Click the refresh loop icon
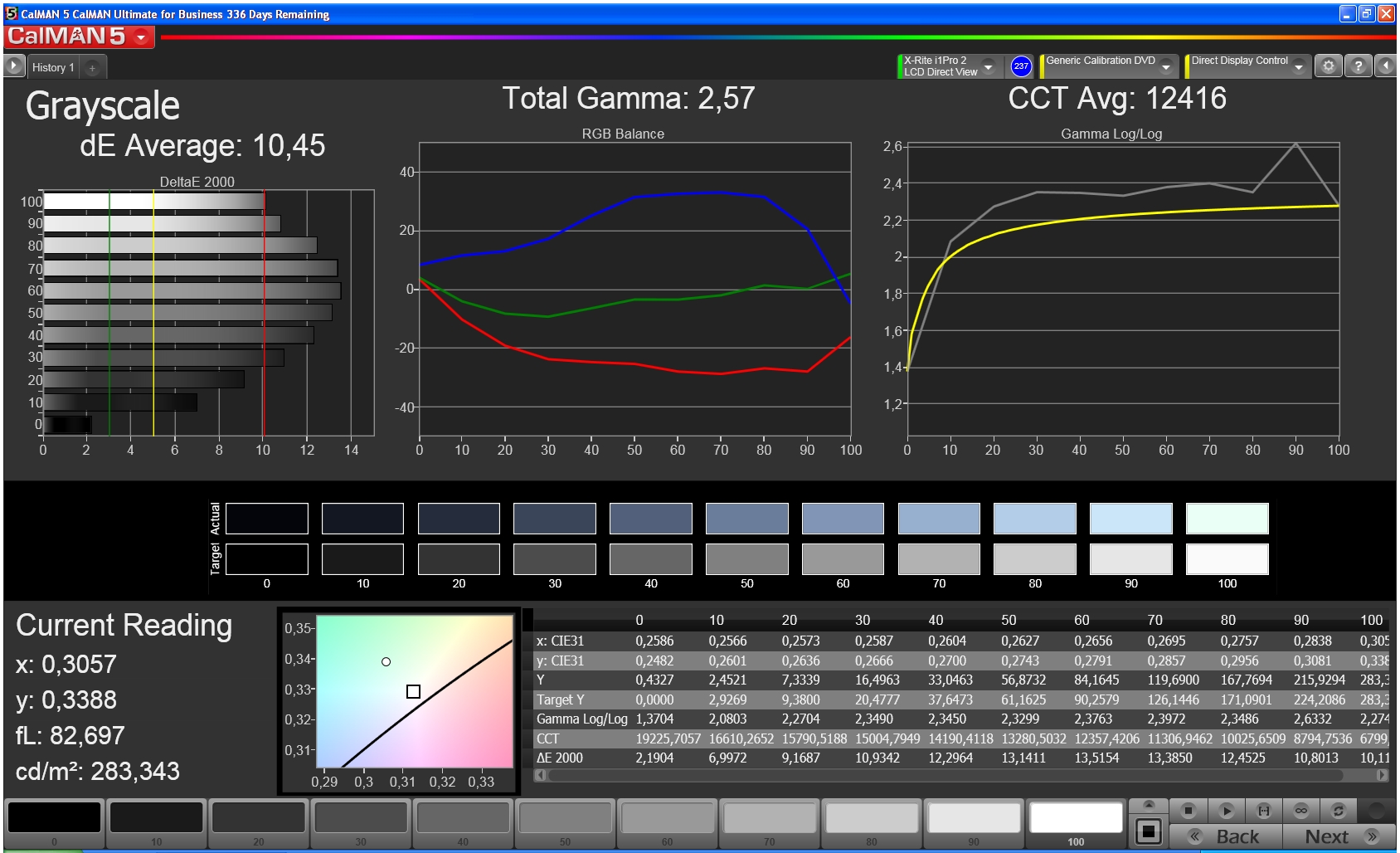 coord(1338,811)
